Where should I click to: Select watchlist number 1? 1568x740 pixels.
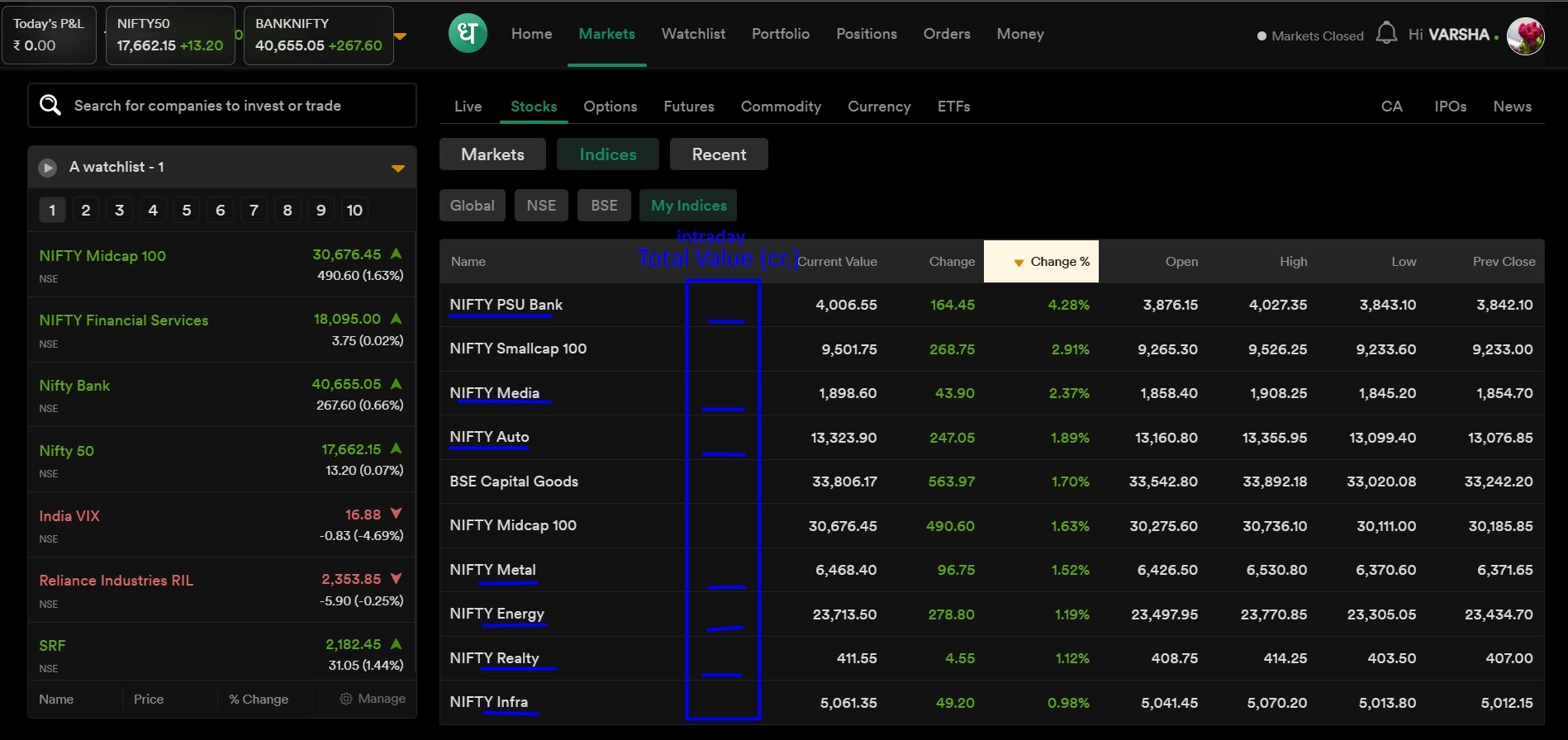point(52,210)
